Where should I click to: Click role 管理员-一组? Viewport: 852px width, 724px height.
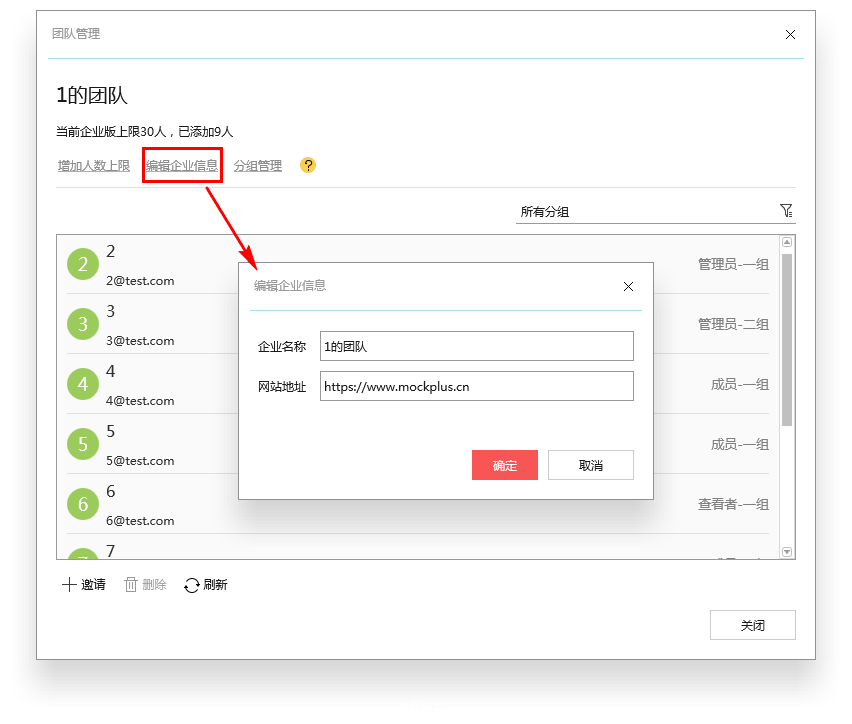(x=734, y=265)
